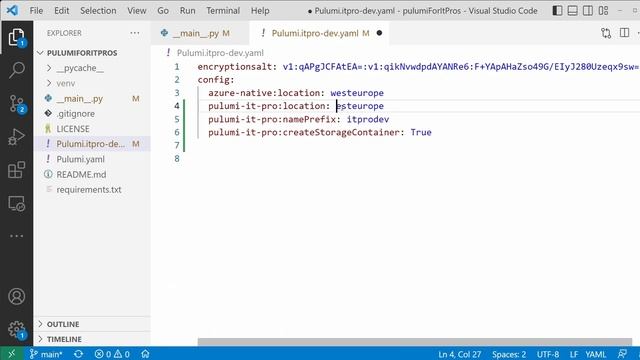The width and height of the screenshot is (640, 360).
Task: Open the Run menu
Action: 187,11
